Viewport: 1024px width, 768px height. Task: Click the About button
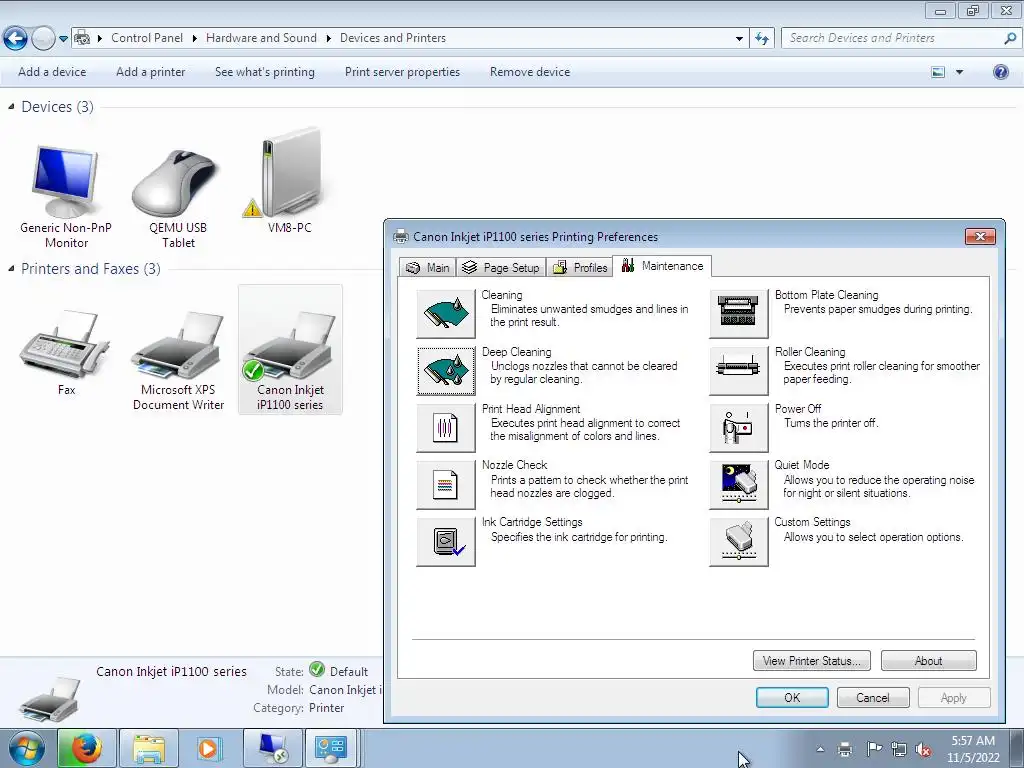(928, 661)
